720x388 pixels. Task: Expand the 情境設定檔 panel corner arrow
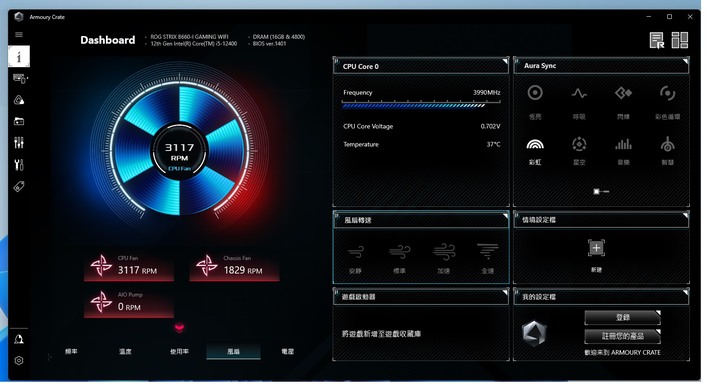(x=685, y=215)
